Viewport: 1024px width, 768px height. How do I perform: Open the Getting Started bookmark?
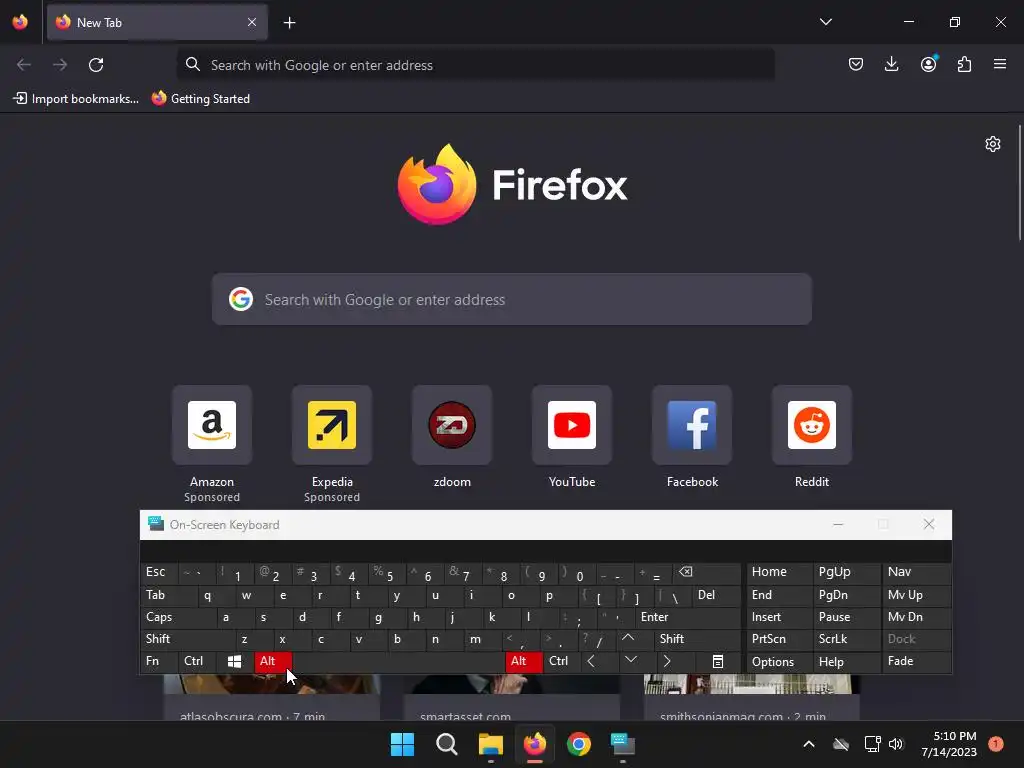click(x=201, y=99)
